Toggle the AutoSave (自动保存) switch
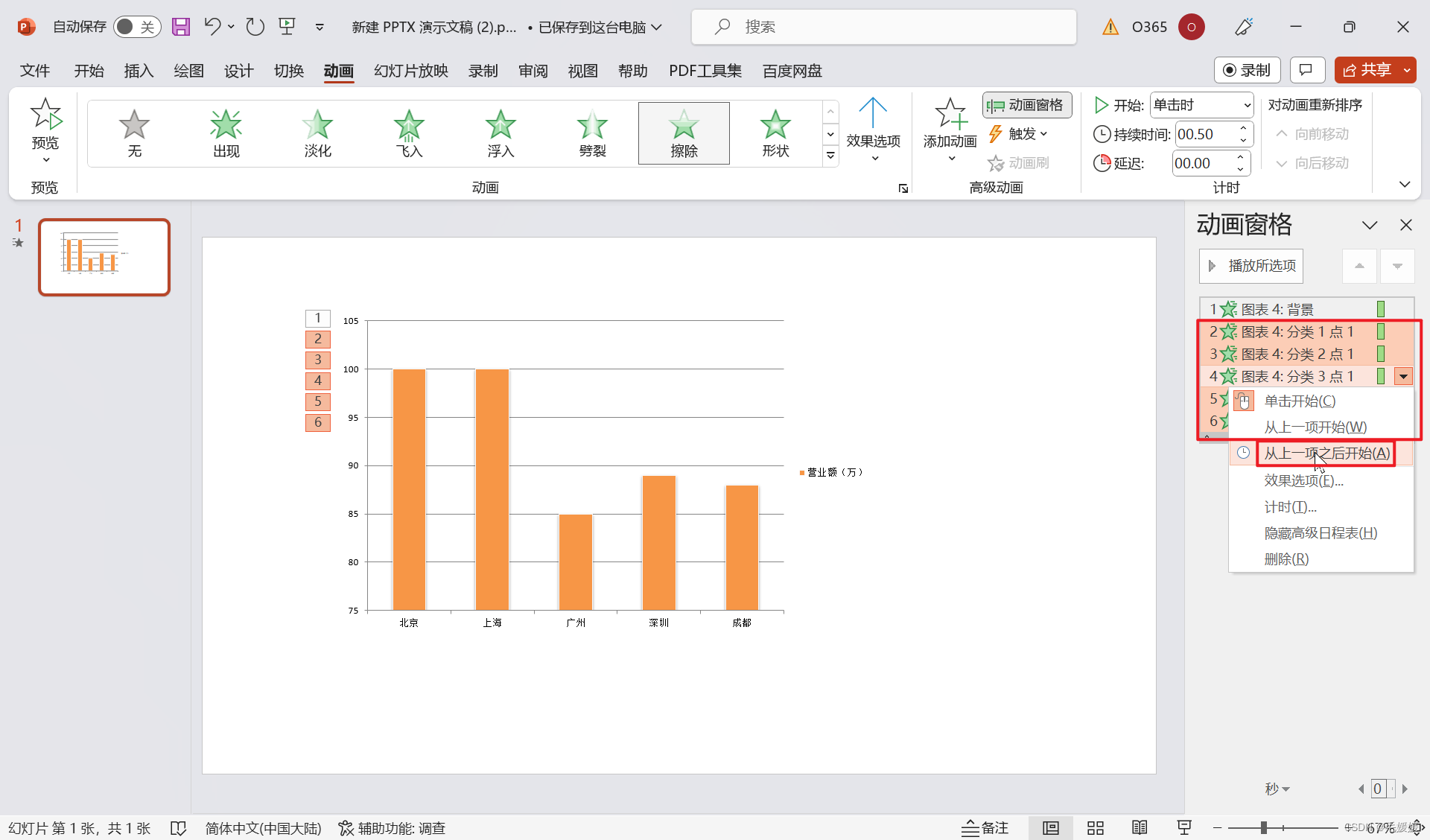 click(x=137, y=27)
